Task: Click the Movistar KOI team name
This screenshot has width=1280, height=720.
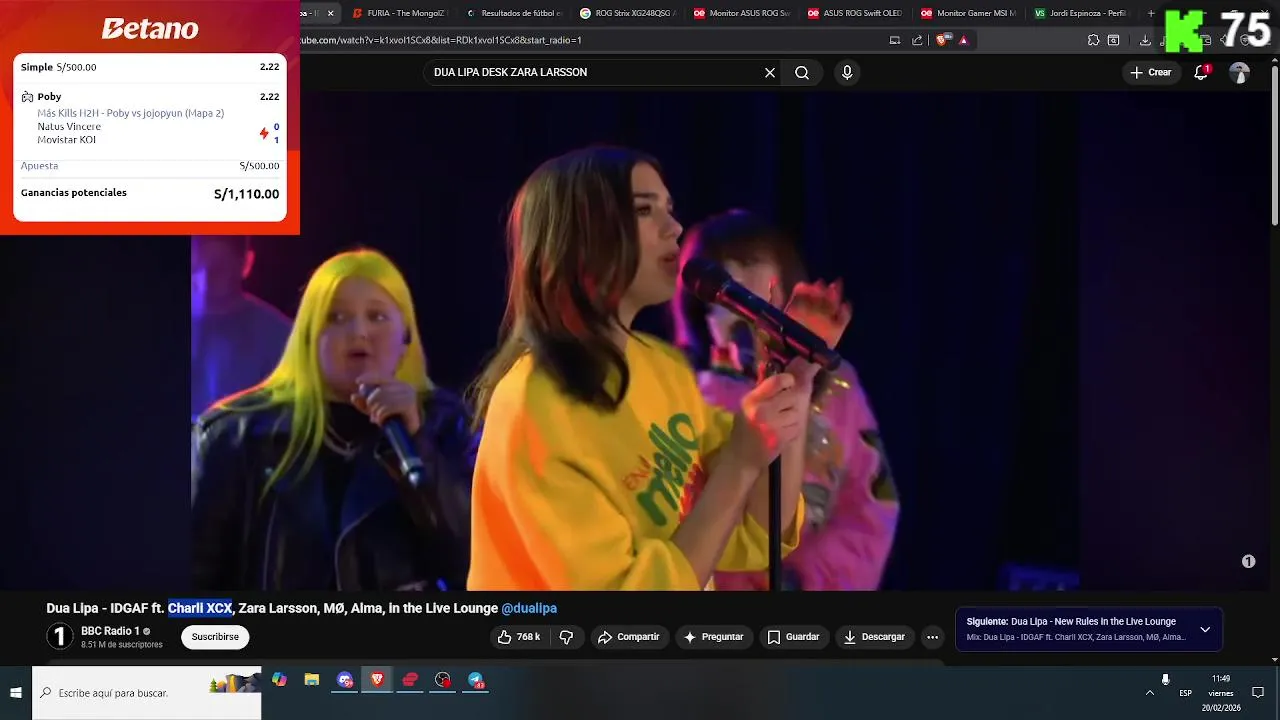Action: coord(66,139)
